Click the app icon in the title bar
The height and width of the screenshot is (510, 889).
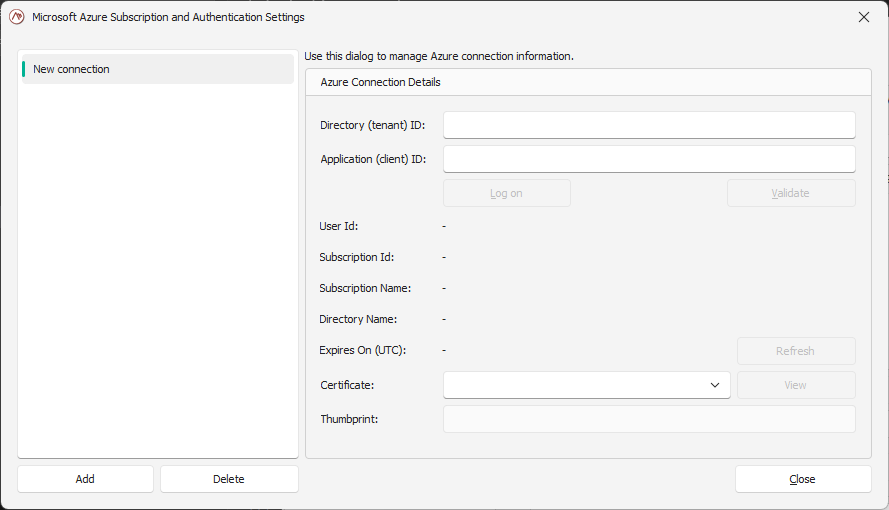[x=17, y=17]
